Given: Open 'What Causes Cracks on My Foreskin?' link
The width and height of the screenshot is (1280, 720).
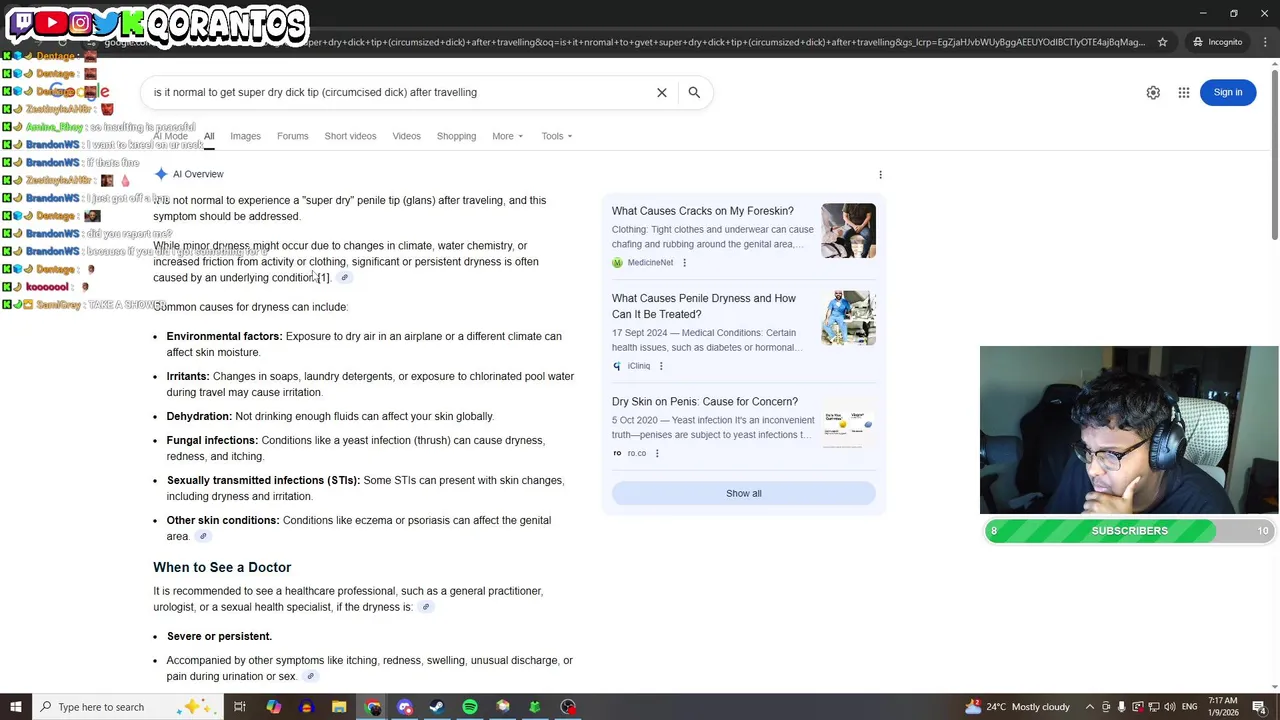Looking at the screenshot, I should pyautogui.click(x=702, y=211).
